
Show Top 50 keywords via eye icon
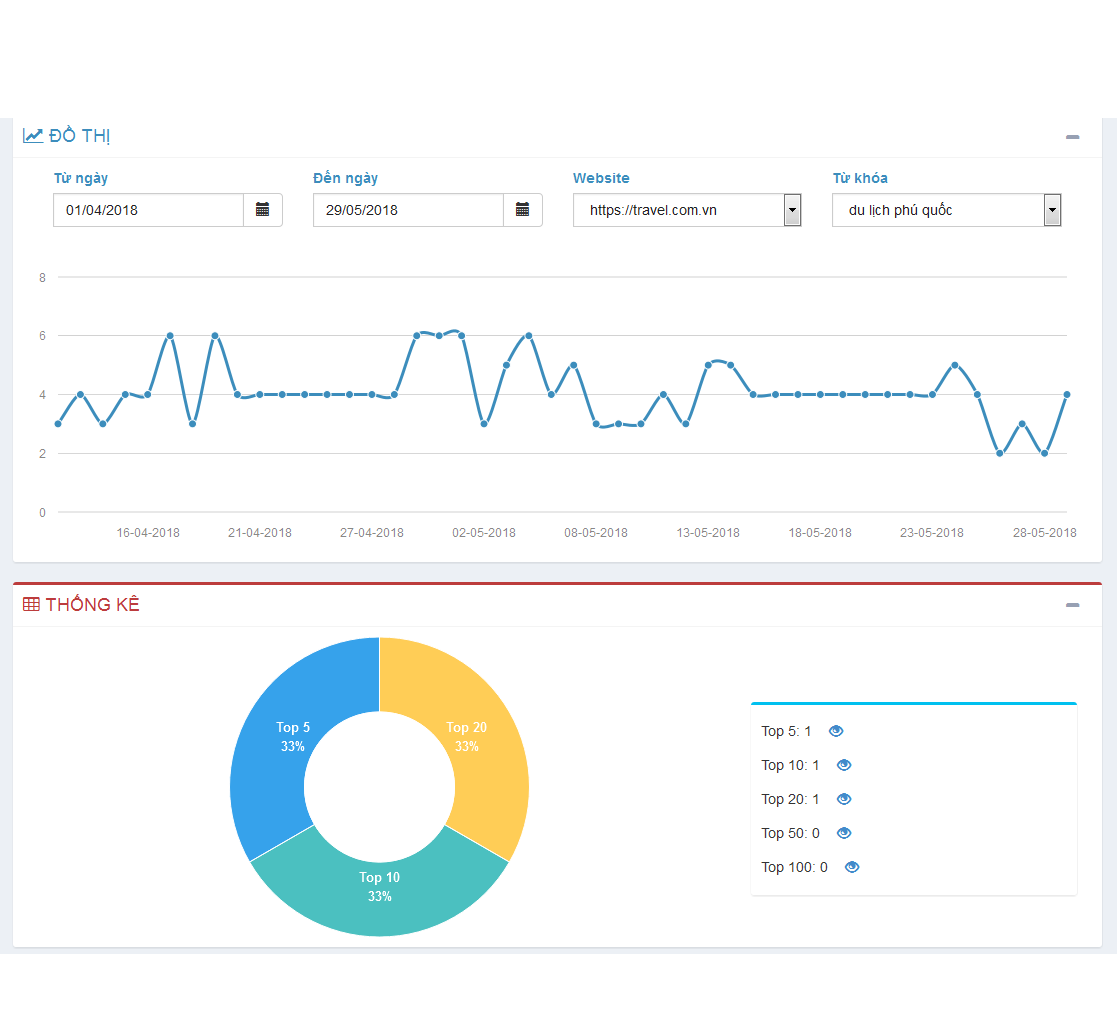(x=844, y=833)
